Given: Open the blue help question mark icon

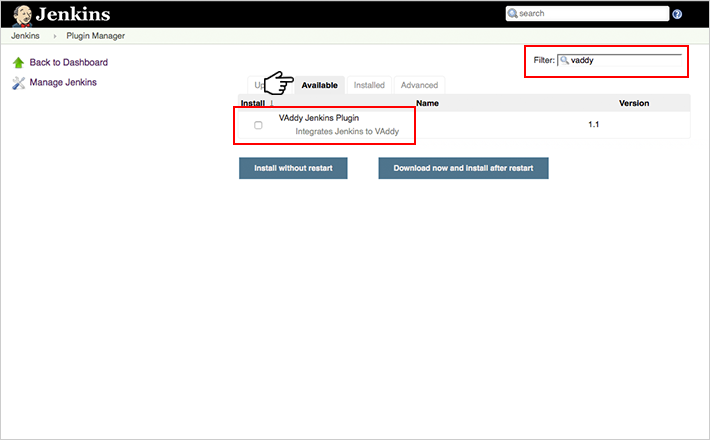Looking at the screenshot, I should (677, 14).
